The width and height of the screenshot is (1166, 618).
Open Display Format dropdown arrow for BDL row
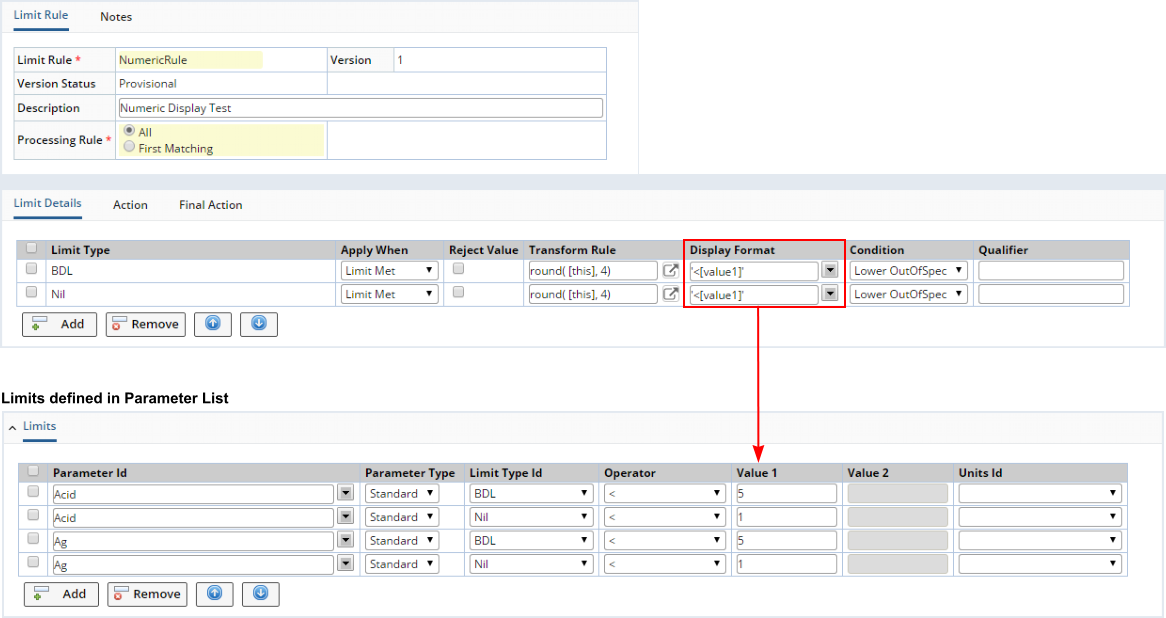[x=830, y=271]
